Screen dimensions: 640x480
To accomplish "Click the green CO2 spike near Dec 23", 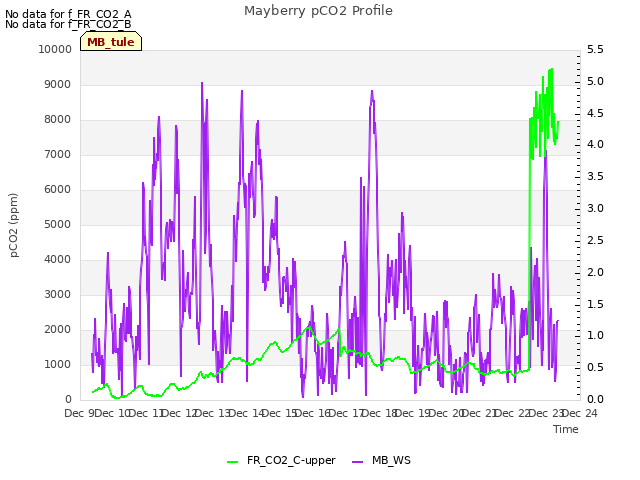I will coord(551,70).
